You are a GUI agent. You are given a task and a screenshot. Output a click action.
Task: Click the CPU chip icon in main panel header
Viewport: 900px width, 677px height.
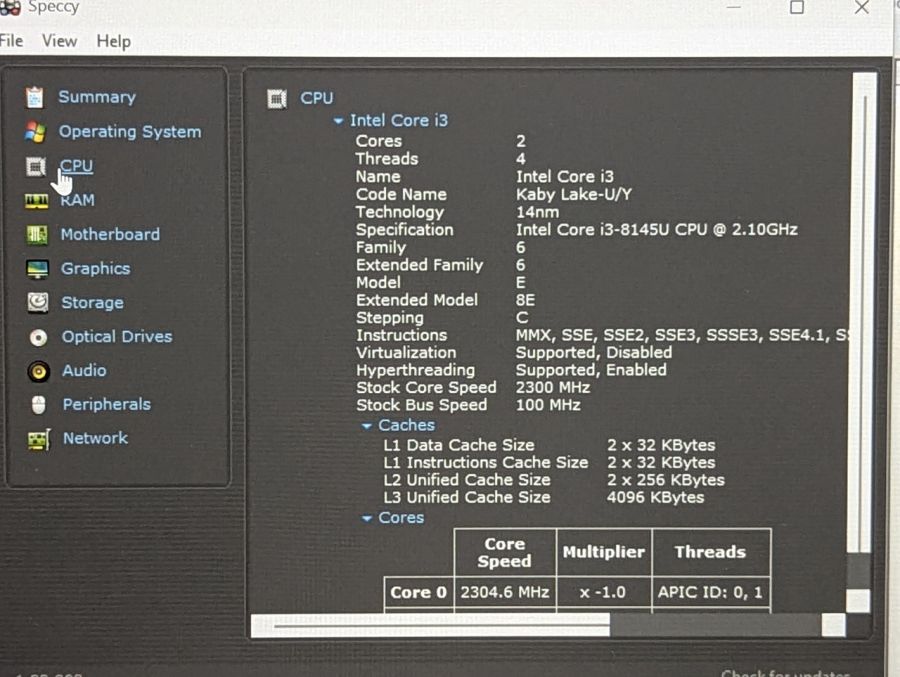(277, 99)
